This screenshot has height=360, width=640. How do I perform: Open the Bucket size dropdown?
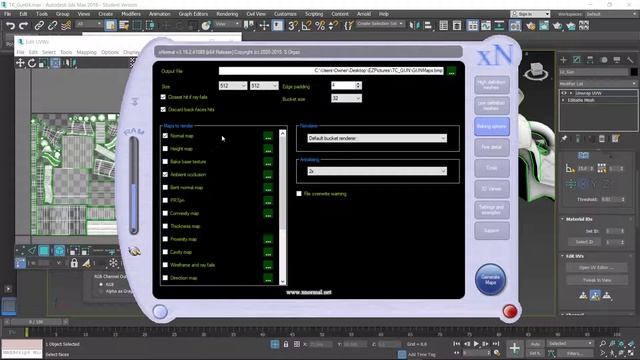346,98
